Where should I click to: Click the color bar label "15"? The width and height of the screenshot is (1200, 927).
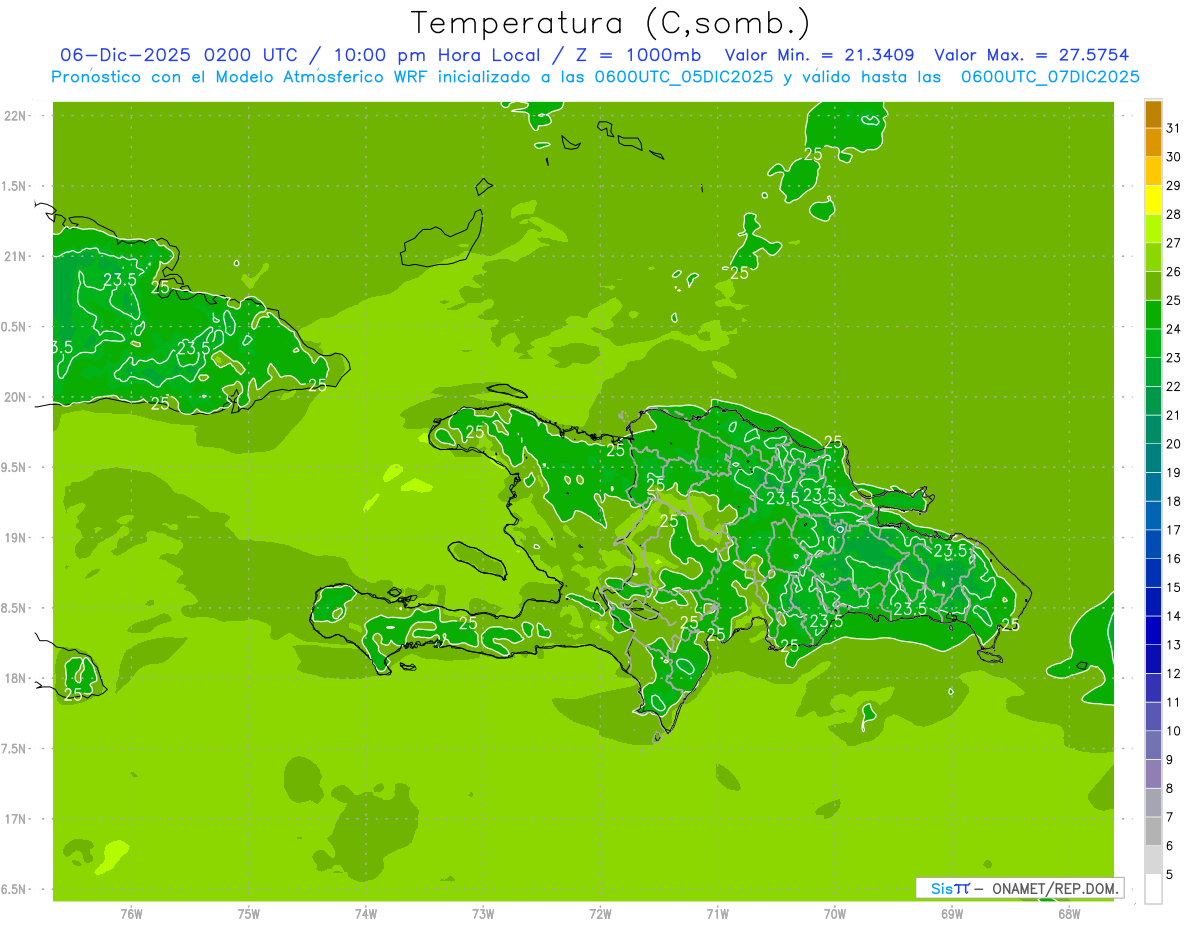tap(1174, 587)
